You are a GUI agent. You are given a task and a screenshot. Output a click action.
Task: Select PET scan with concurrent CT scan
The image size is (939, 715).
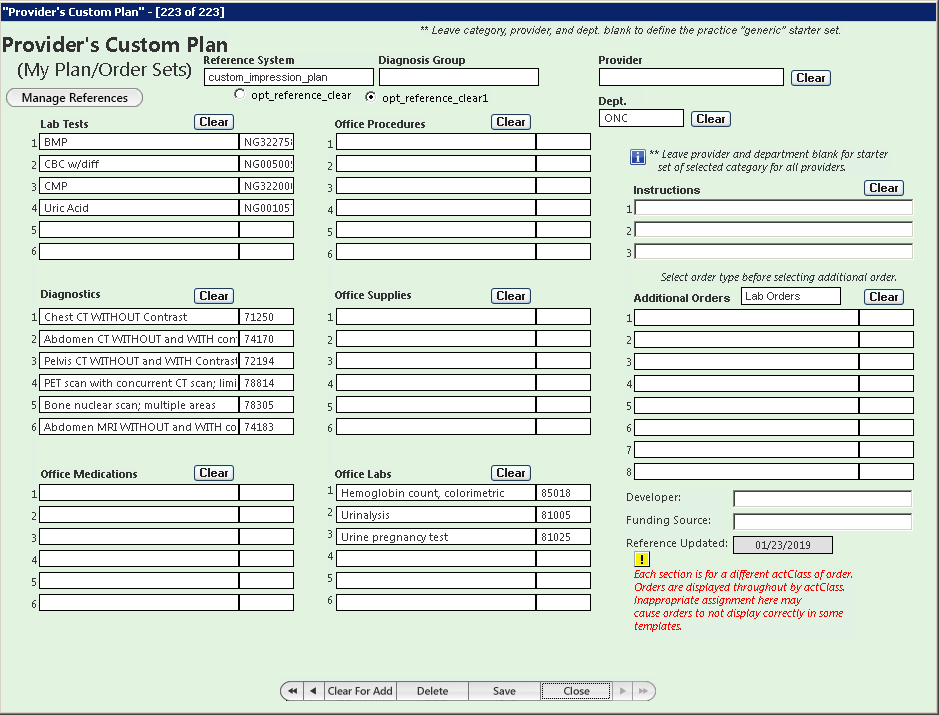point(139,383)
